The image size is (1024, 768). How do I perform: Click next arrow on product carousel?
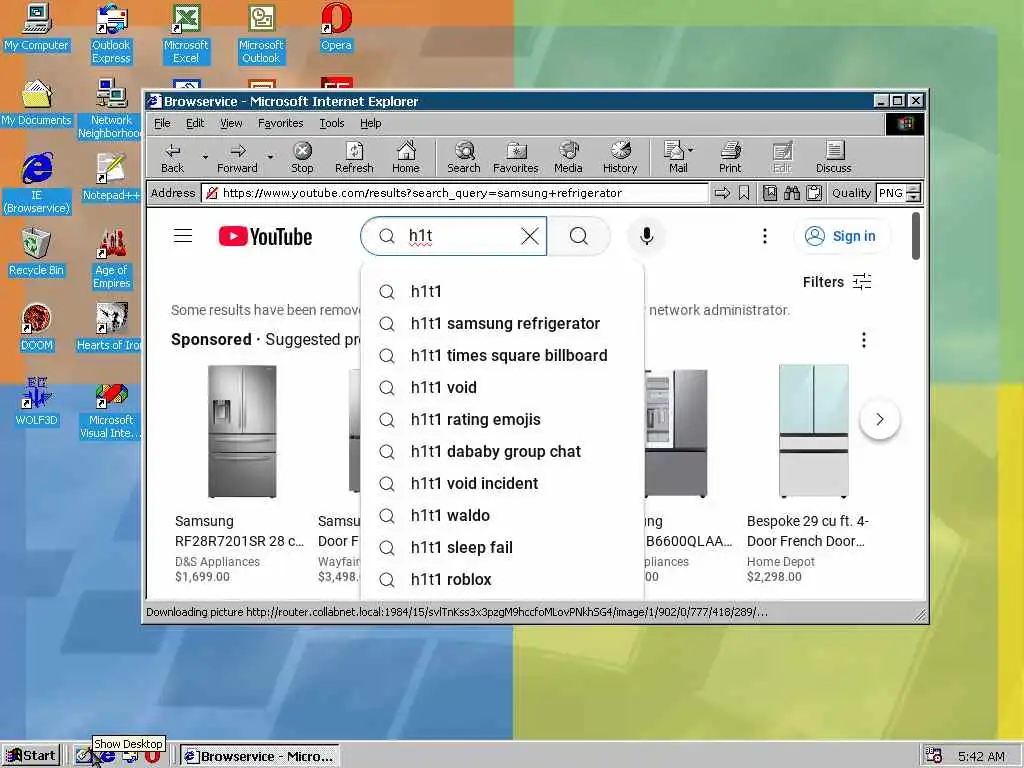880,419
